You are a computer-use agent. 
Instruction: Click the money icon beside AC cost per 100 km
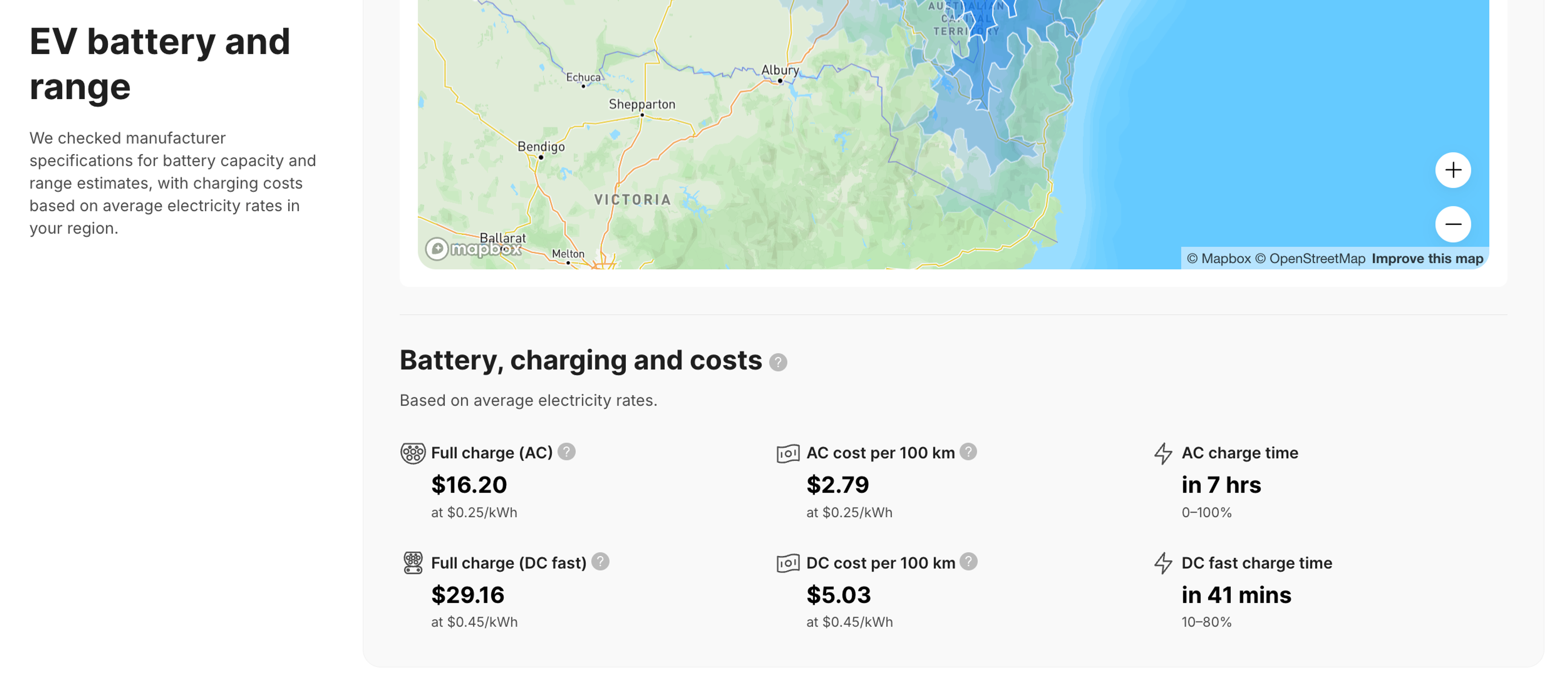pos(788,454)
